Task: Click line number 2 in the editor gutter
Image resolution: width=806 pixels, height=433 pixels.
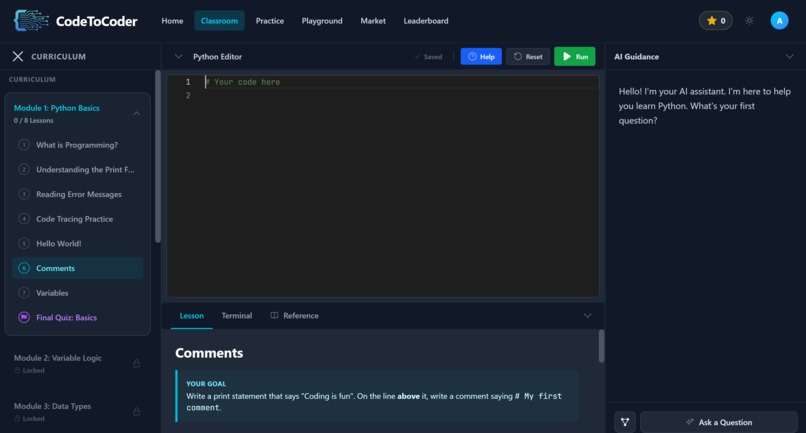Action: [x=188, y=96]
